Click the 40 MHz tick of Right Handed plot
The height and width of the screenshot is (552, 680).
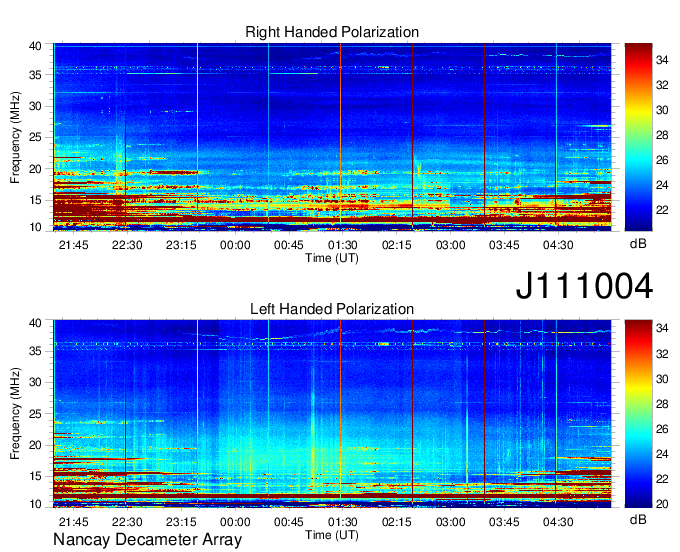pyautogui.click(x=35, y=46)
